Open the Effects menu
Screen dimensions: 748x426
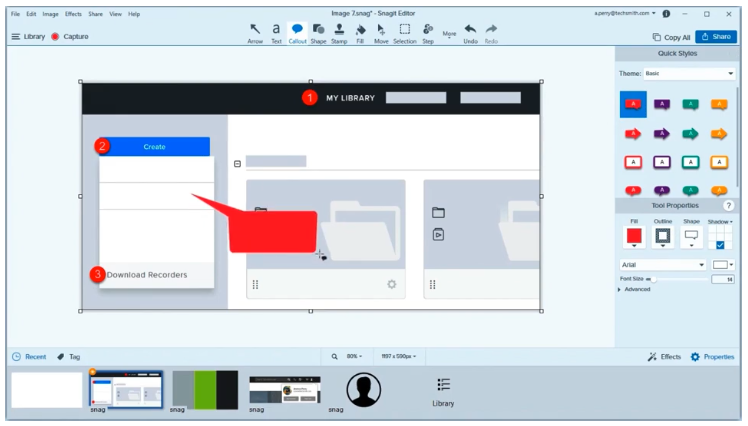tap(73, 14)
